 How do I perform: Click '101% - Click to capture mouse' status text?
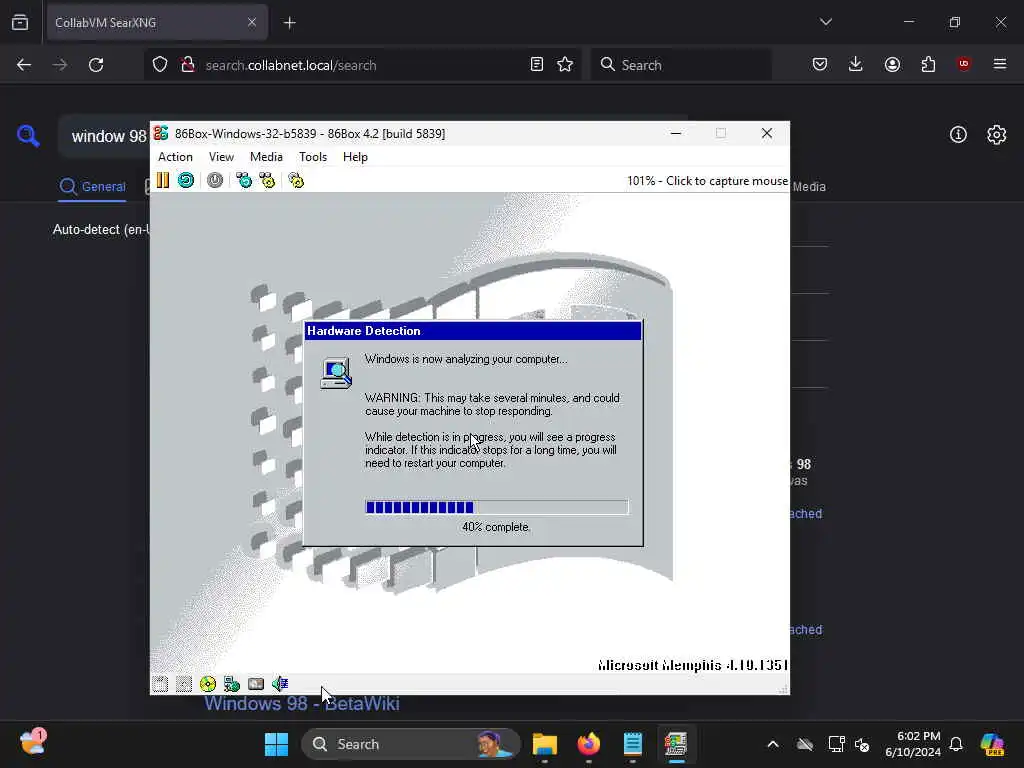tap(707, 181)
